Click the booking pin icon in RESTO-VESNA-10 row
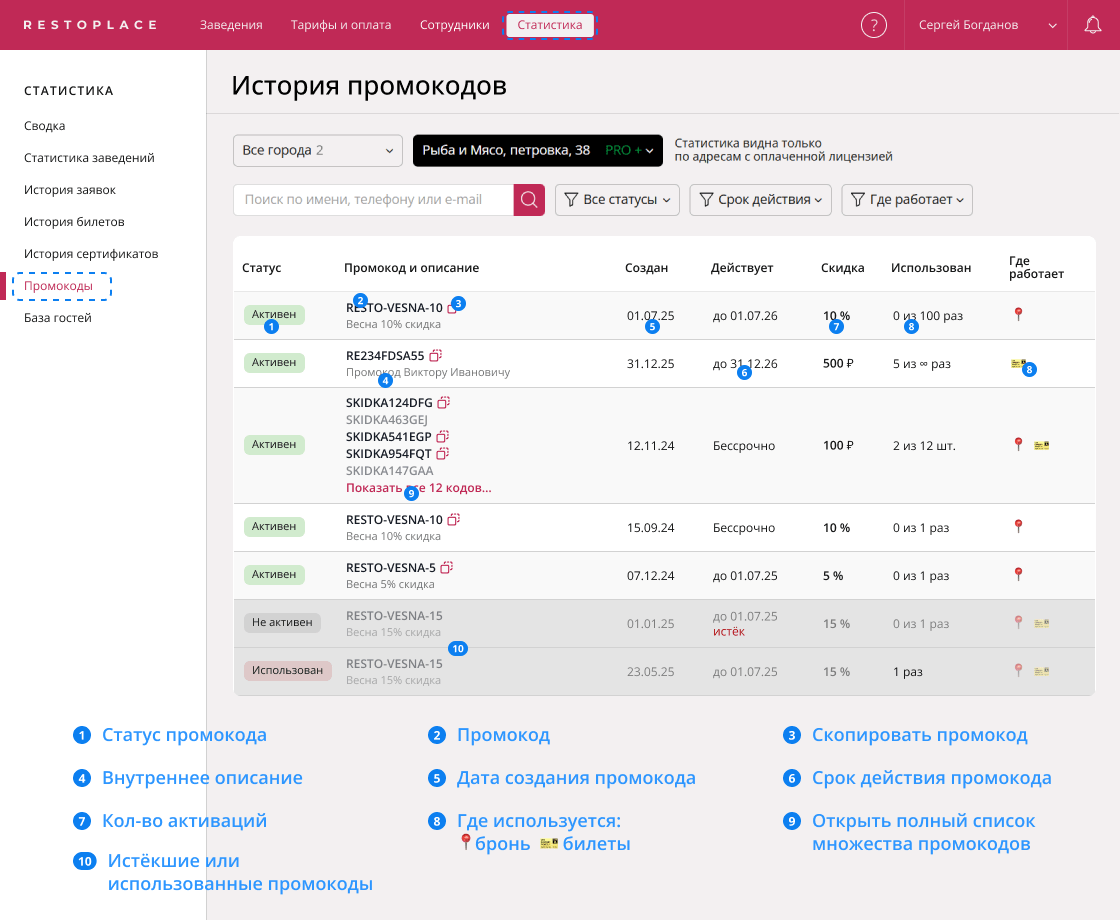The image size is (1120, 920). pos(1018,313)
